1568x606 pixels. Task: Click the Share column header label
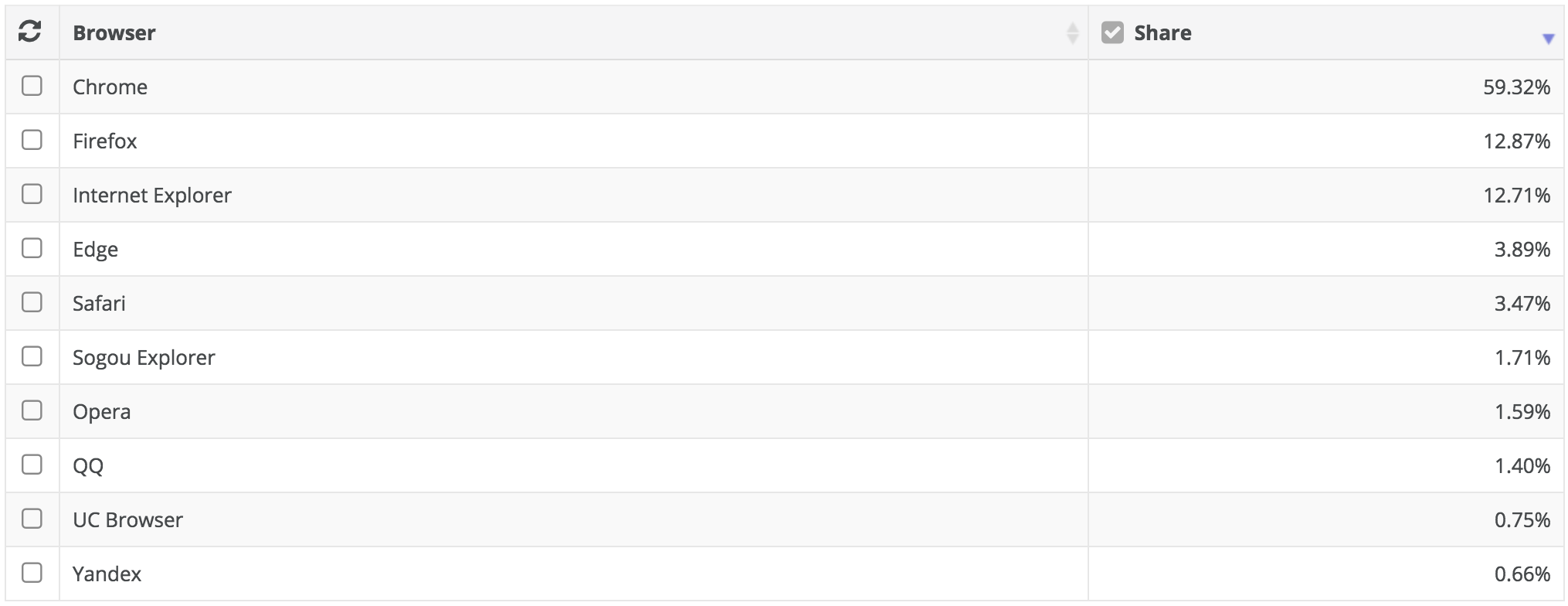(x=1162, y=33)
